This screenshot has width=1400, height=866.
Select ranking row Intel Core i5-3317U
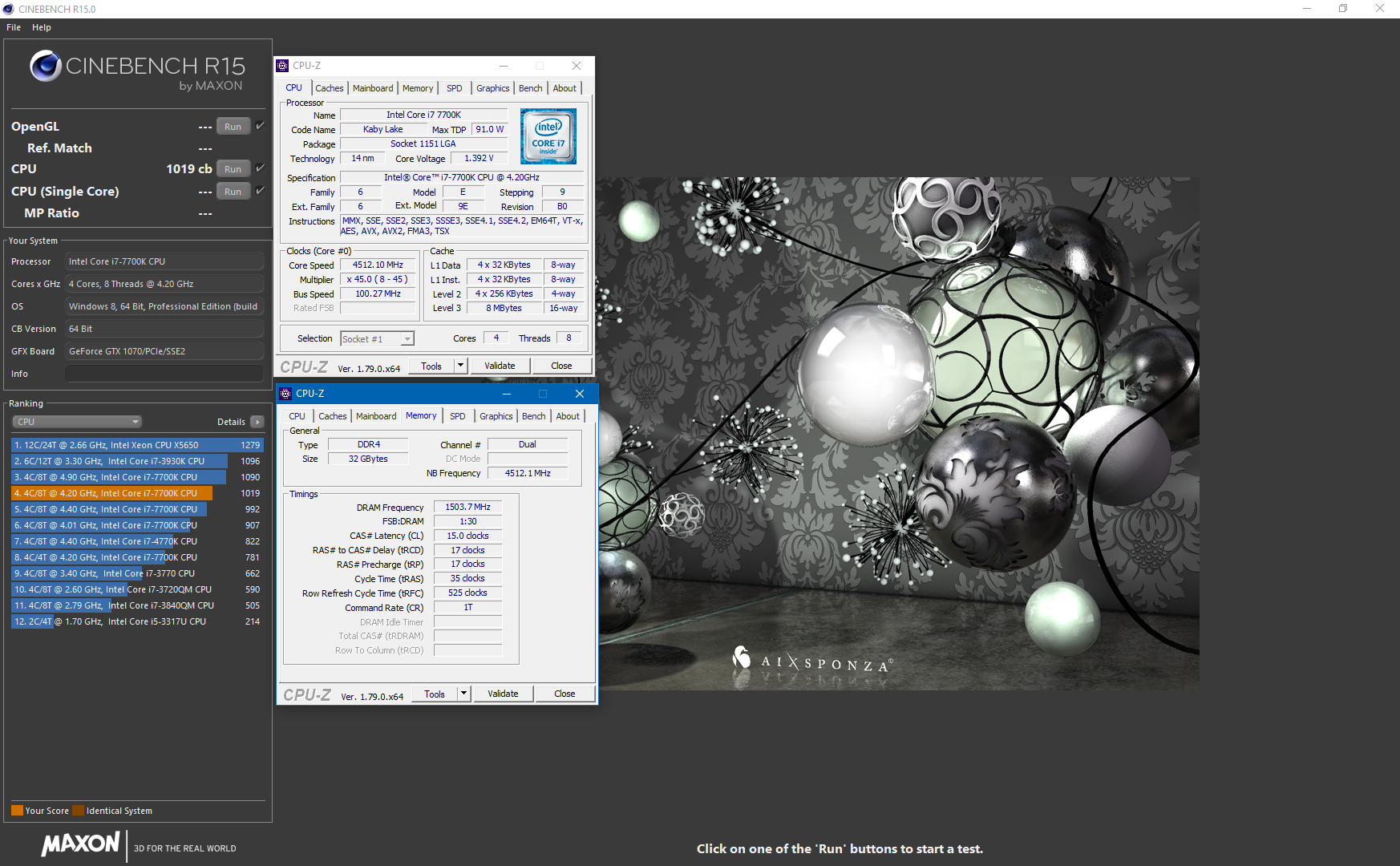tap(137, 621)
